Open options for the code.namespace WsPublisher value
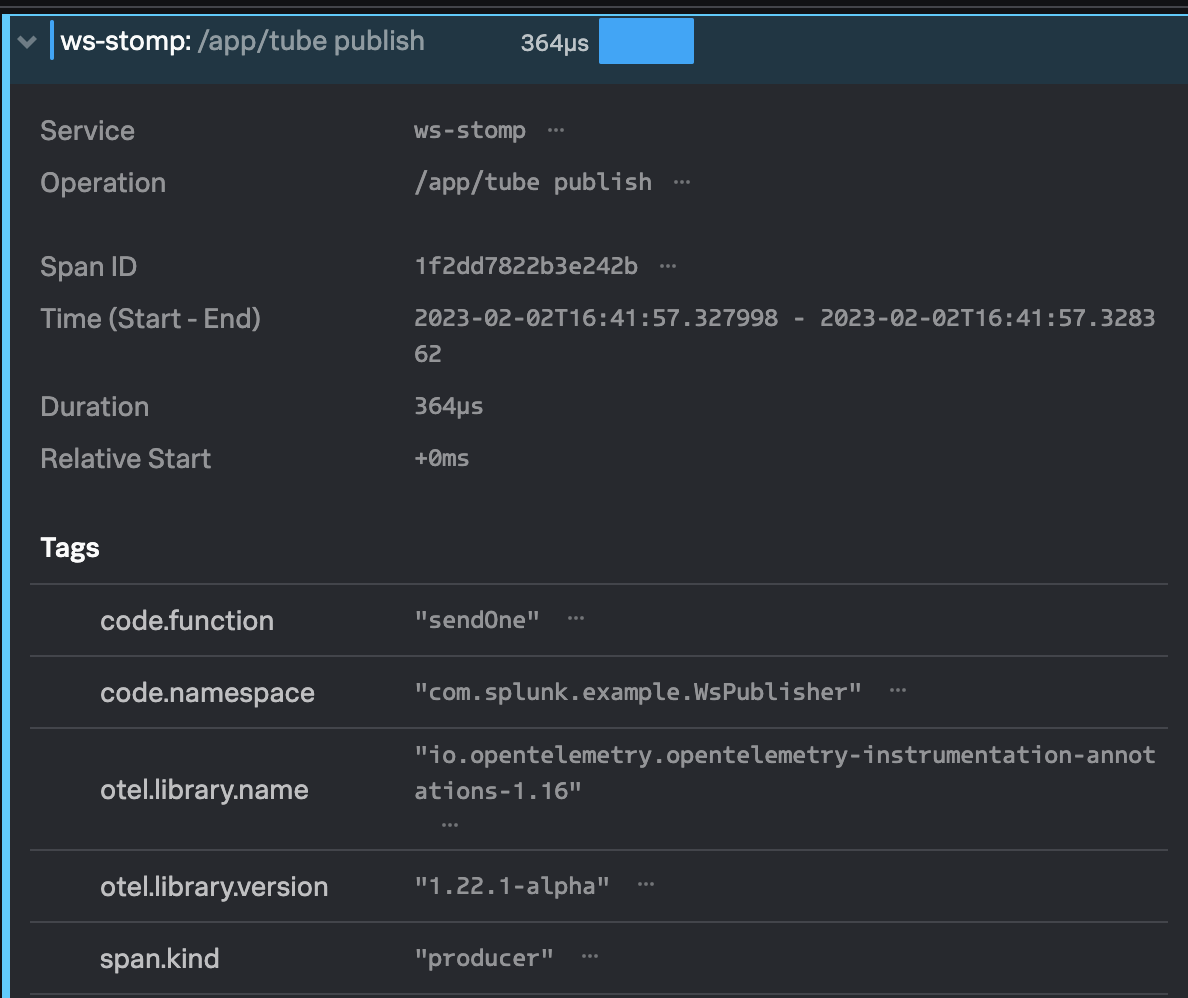Screen dimensions: 1188x998 pyautogui.click(x=897, y=689)
